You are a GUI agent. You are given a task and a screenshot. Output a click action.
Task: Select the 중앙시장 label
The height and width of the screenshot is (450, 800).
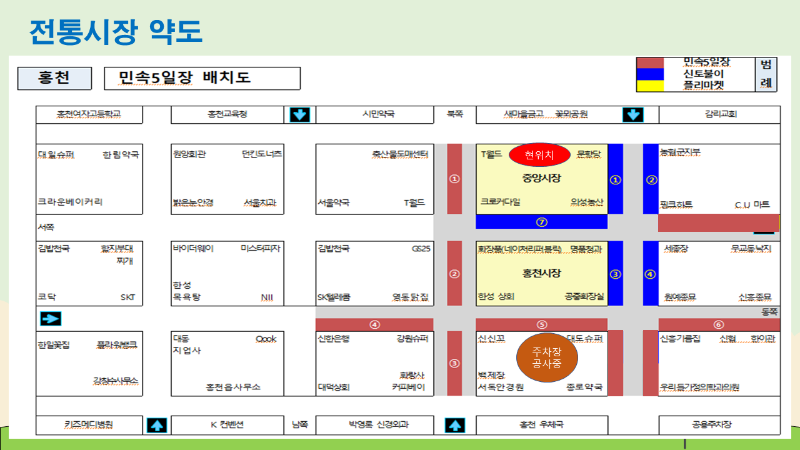point(541,178)
